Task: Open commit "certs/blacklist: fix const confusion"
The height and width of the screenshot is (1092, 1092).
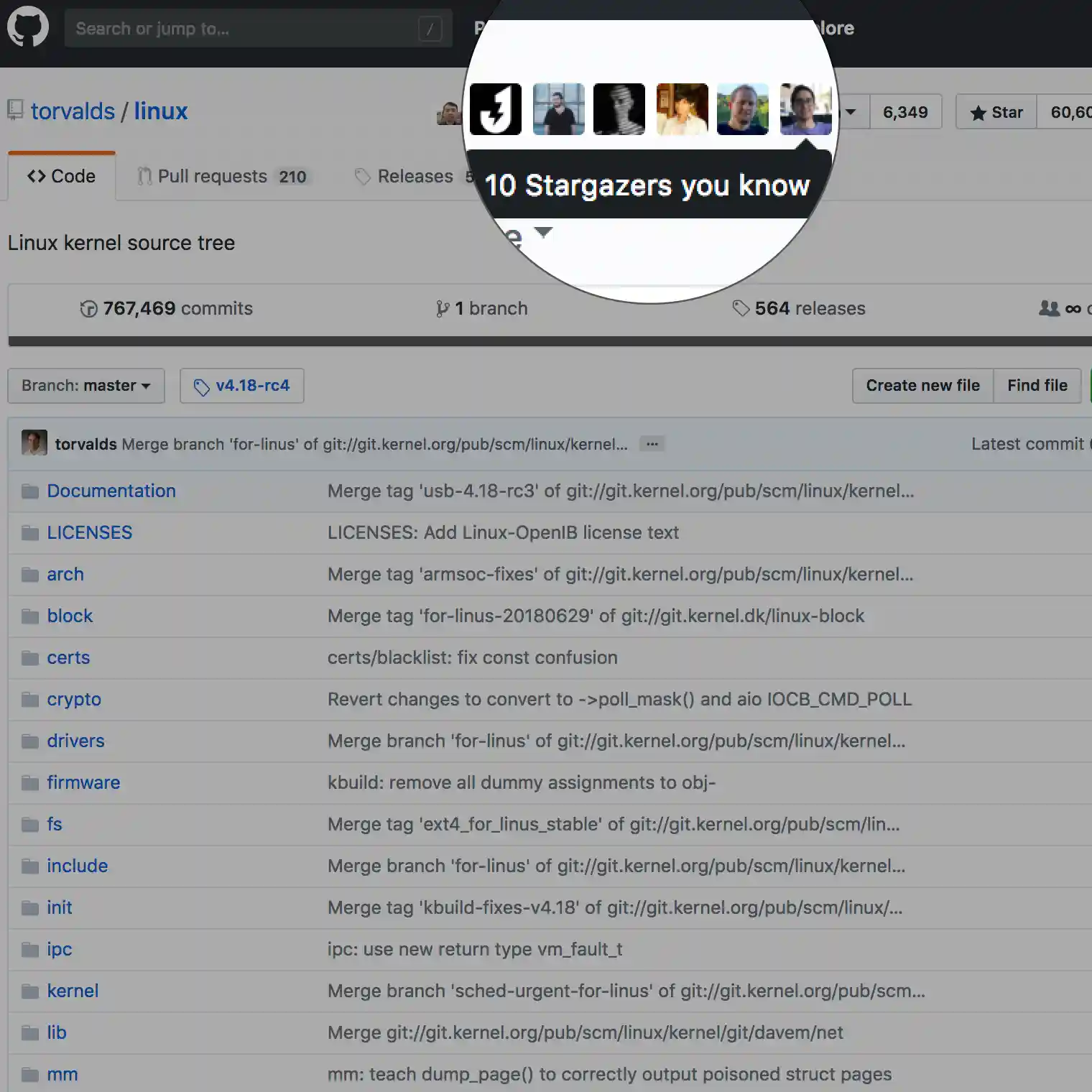Action: [472, 657]
